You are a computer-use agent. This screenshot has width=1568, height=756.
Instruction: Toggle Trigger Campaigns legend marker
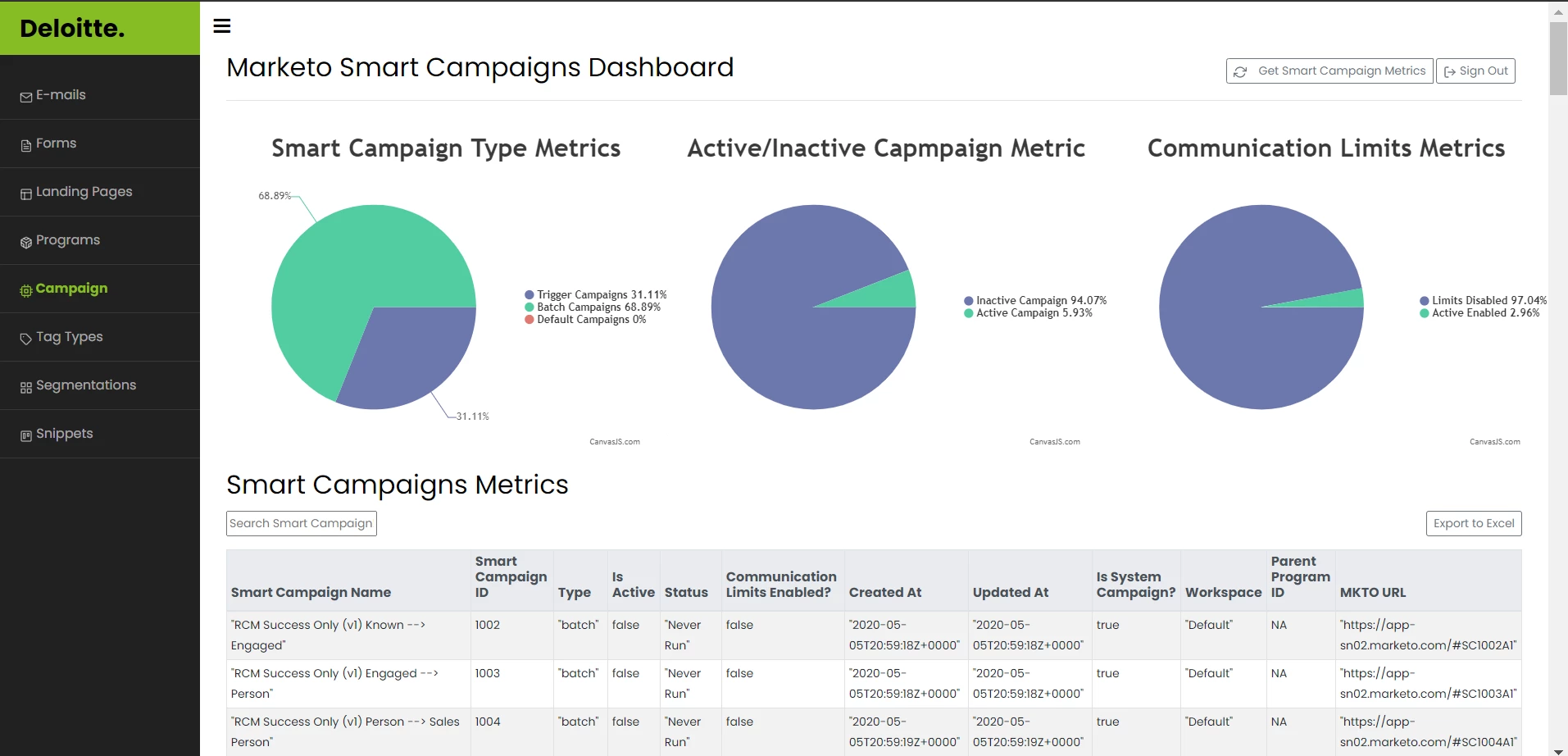coord(529,295)
